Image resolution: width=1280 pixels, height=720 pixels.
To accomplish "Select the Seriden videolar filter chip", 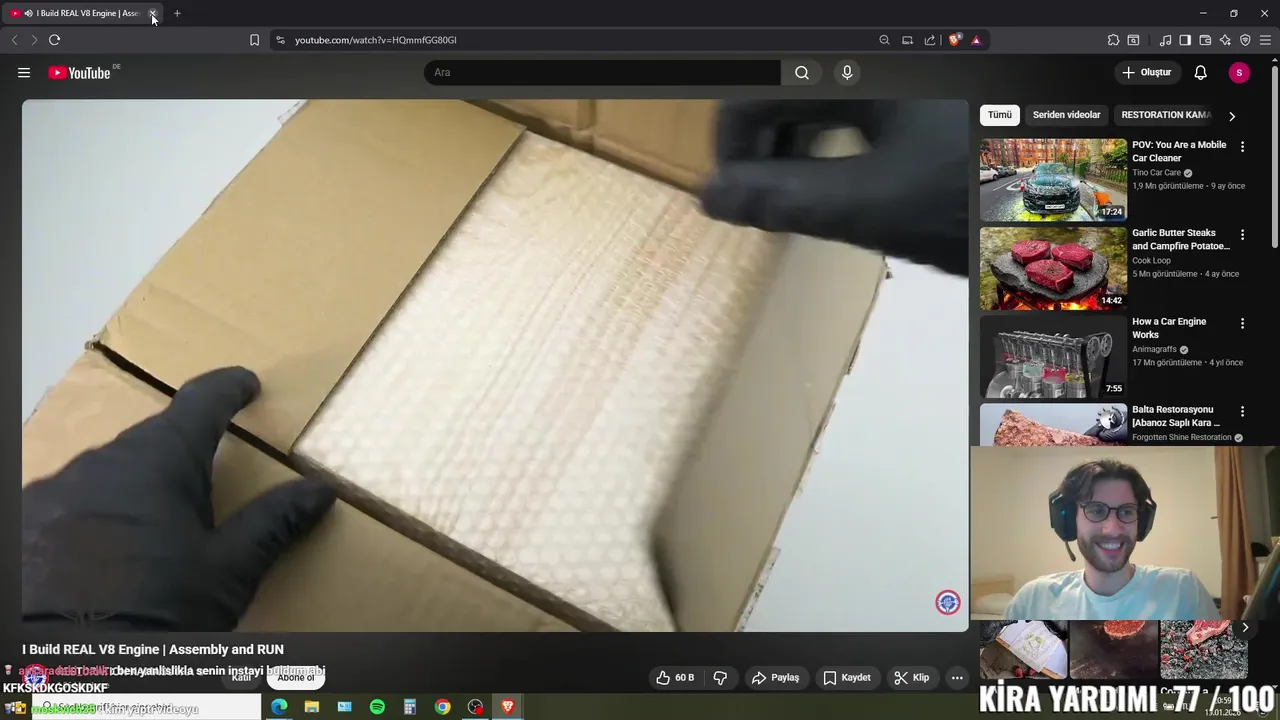I will pos(1066,115).
